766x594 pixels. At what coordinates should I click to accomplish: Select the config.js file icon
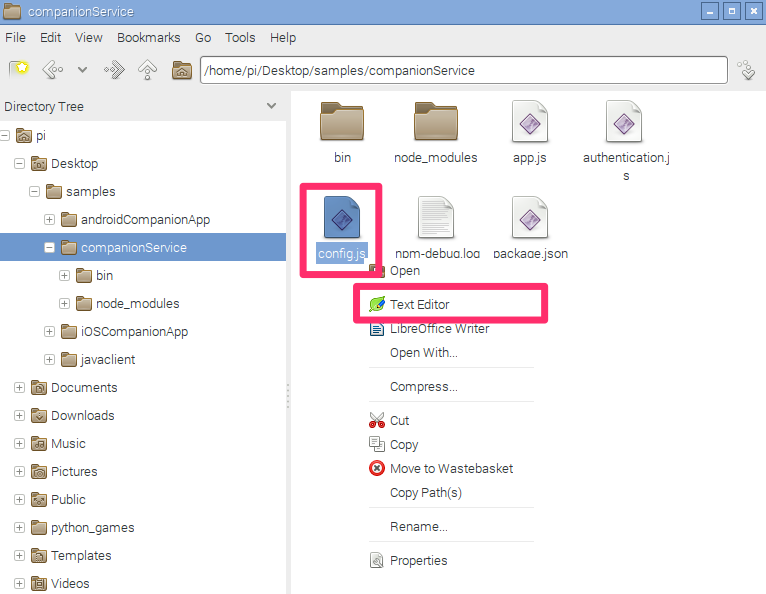click(342, 218)
